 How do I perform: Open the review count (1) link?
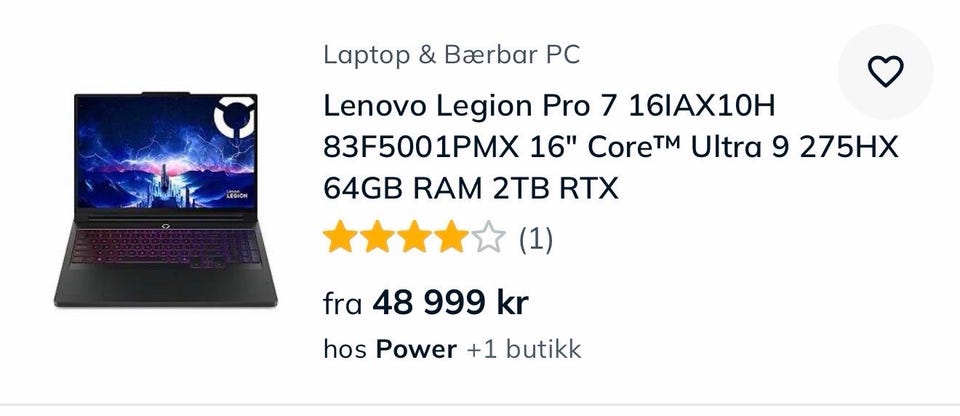pyautogui.click(x=536, y=239)
